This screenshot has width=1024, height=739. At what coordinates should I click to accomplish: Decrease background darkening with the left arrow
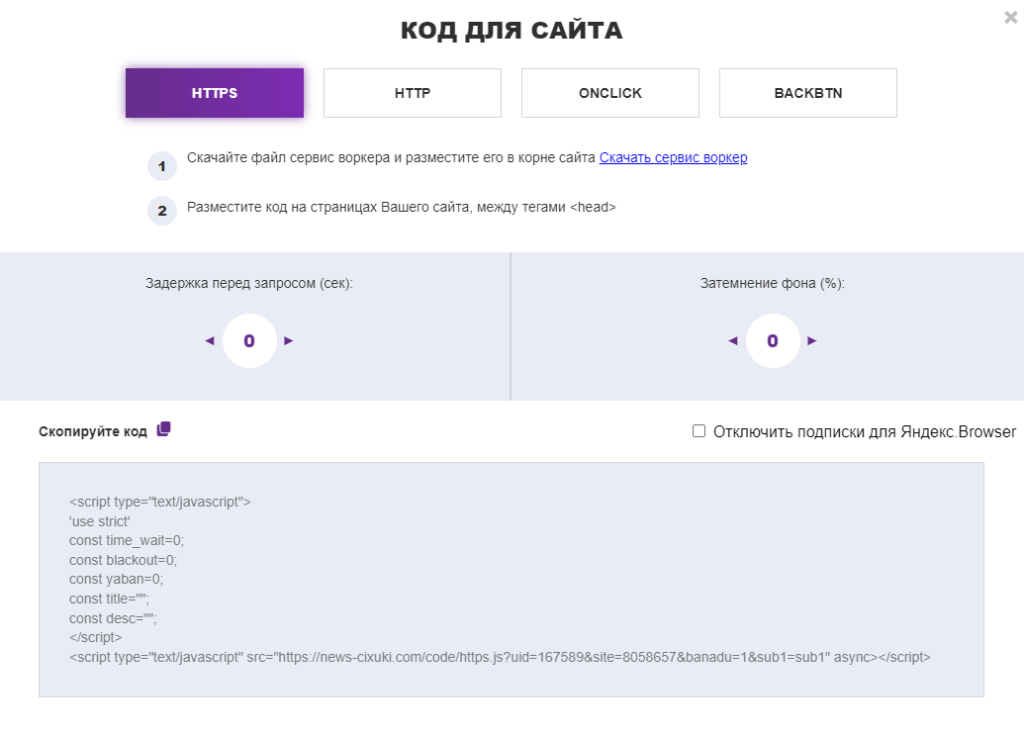733,341
